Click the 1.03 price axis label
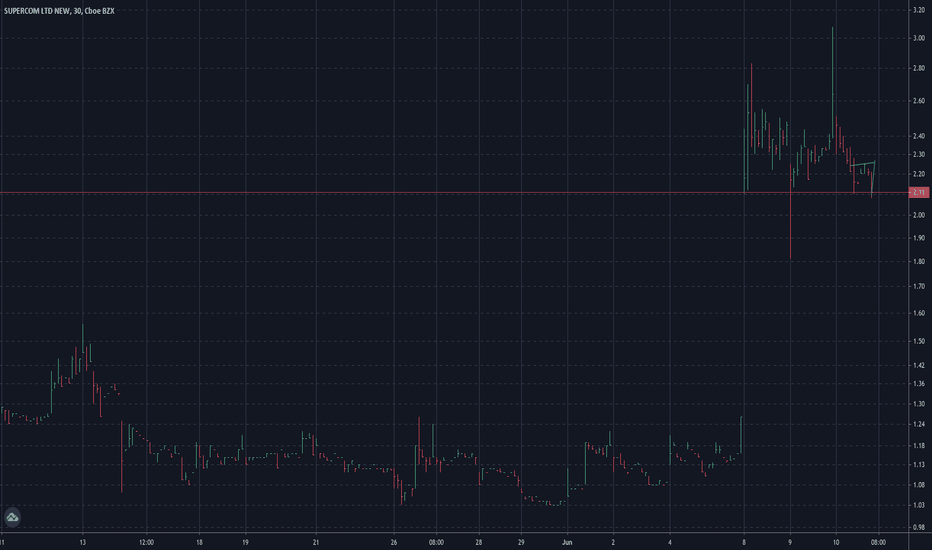 [918, 505]
